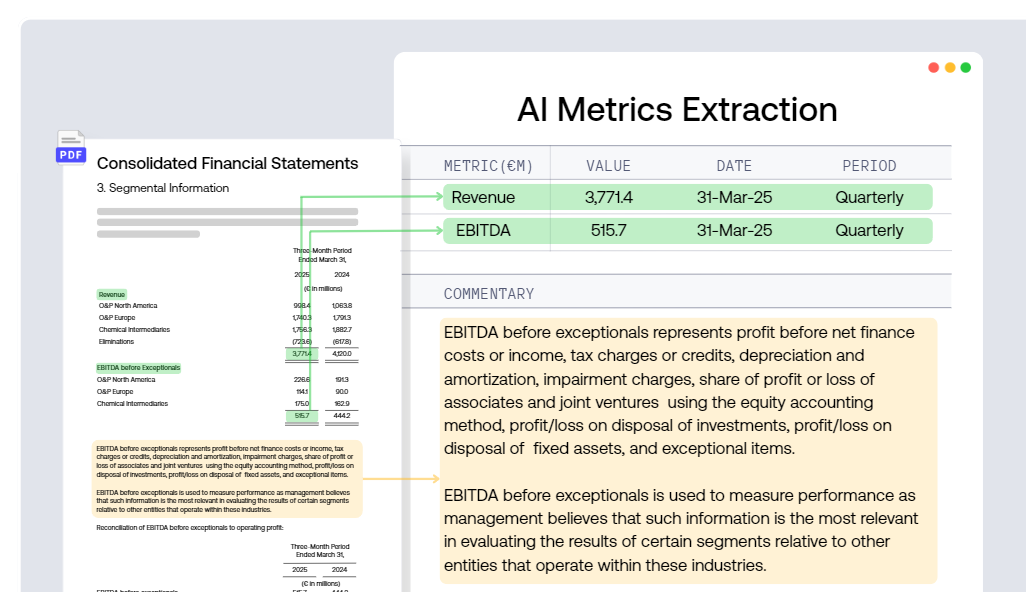Image resolution: width=1026 pixels, height=592 pixels.
Task: Click the COMMENTARY section header
Action: [489, 294]
